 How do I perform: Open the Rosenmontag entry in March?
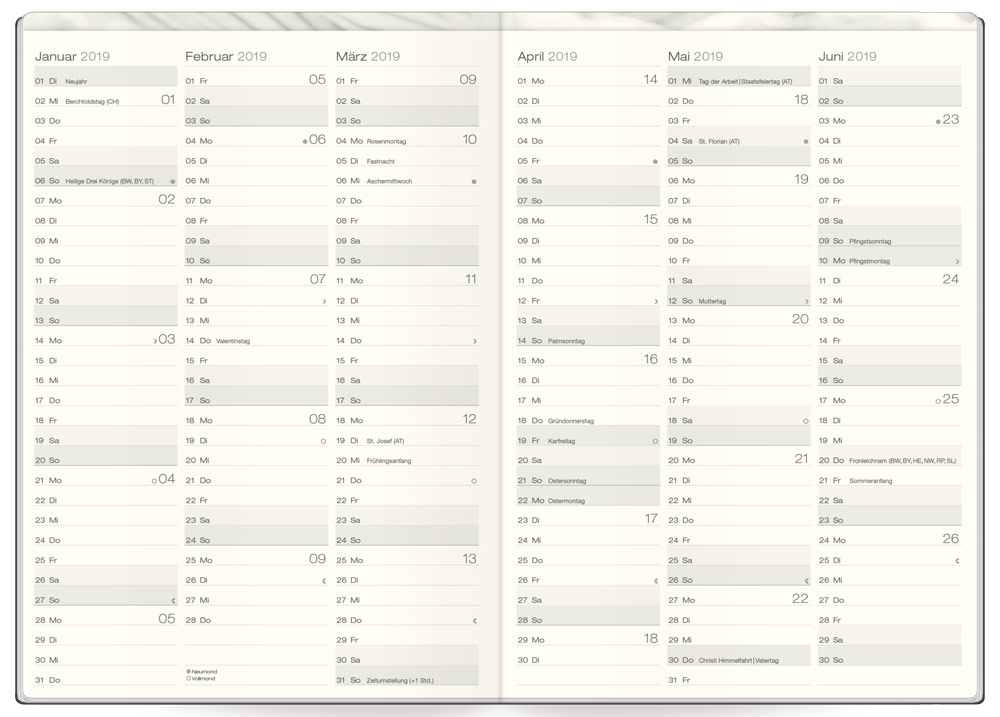[386, 141]
